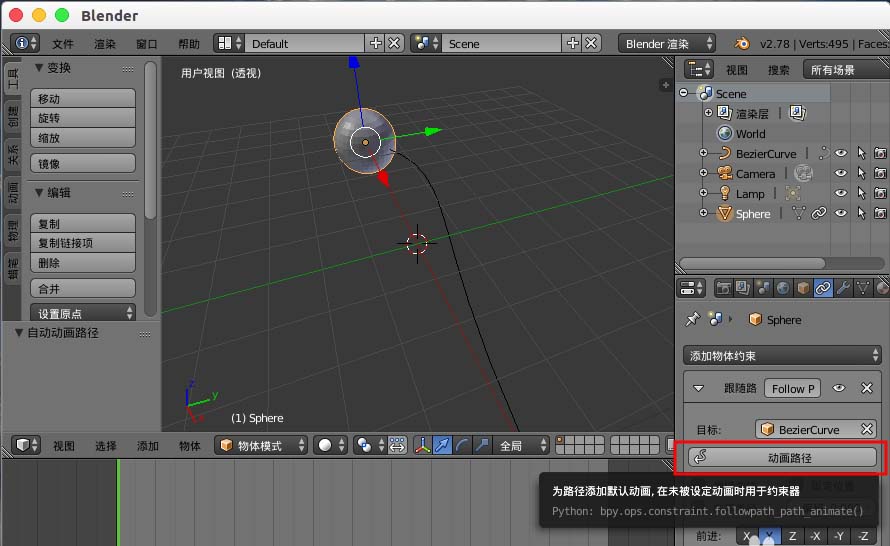890x546 pixels.
Task: Open the Object properties tab cube icon
Action: pyautogui.click(x=803, y=288)
